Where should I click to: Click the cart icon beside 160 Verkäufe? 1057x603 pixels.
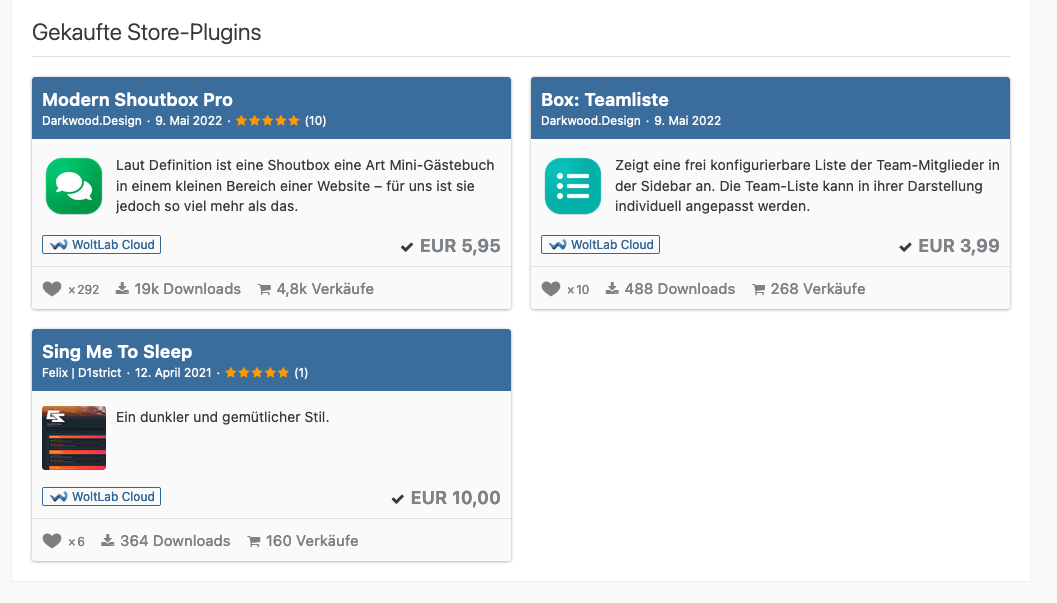[254, 541]
